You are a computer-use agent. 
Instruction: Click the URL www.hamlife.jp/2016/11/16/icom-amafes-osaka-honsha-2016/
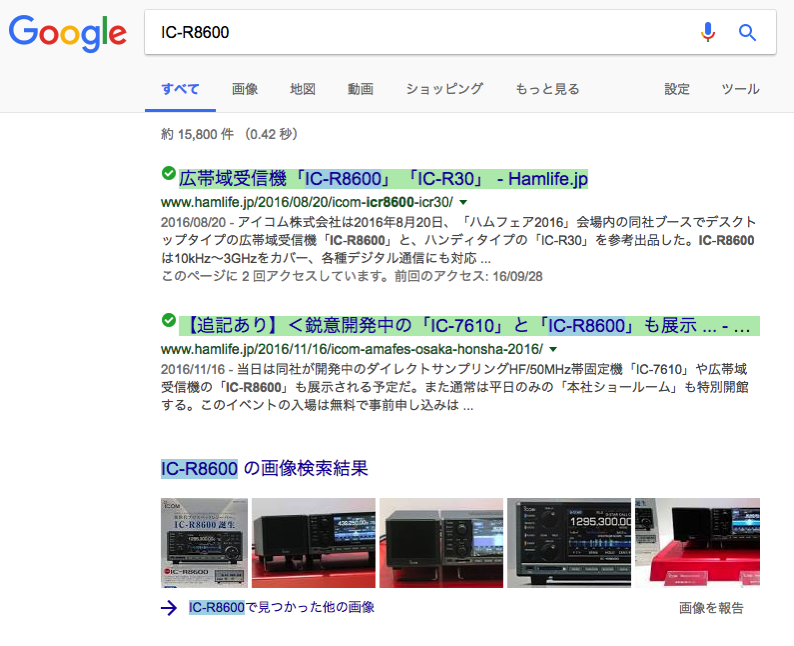(x=352, y=349)
